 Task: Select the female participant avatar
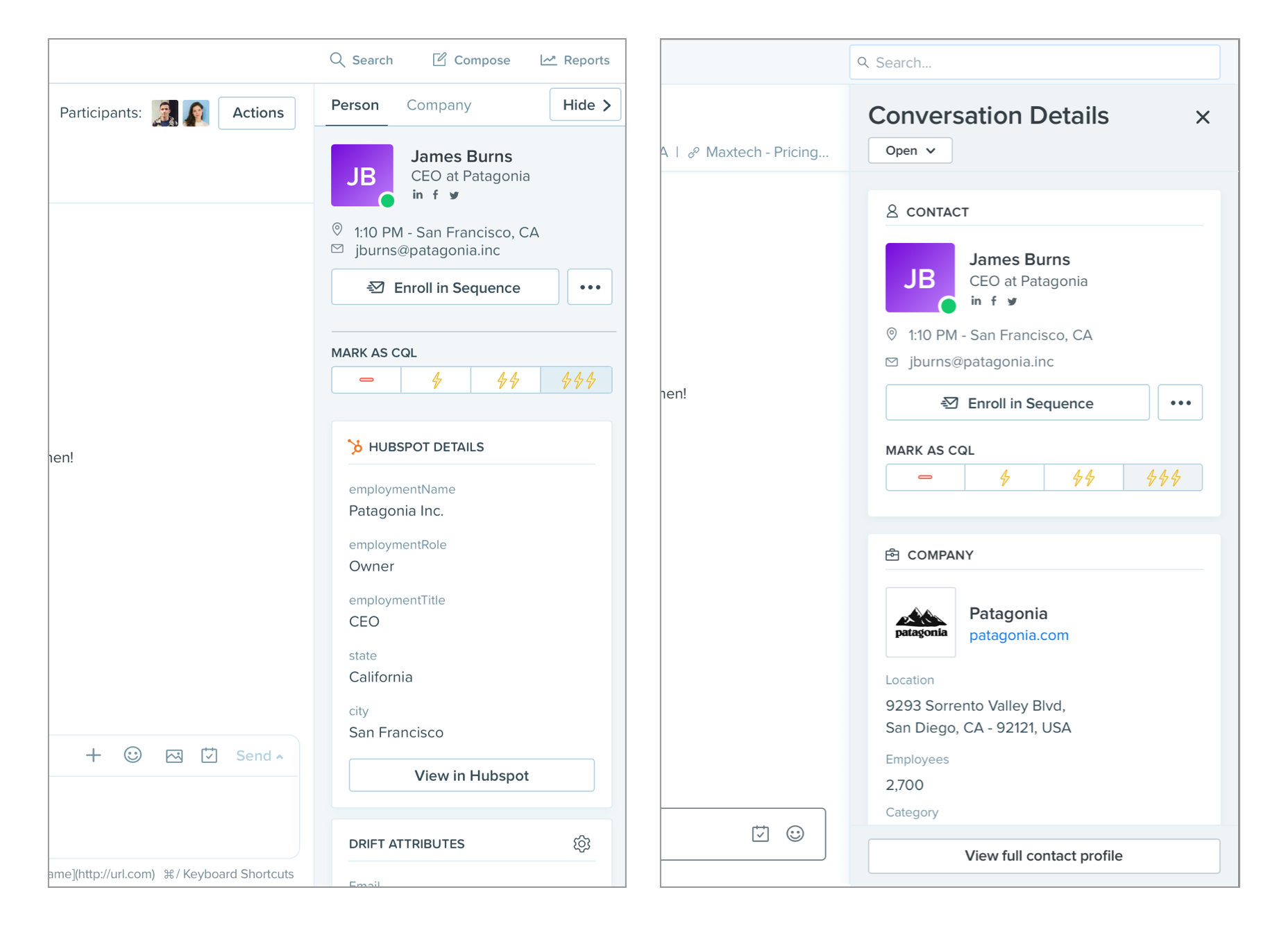pos(196,112)
